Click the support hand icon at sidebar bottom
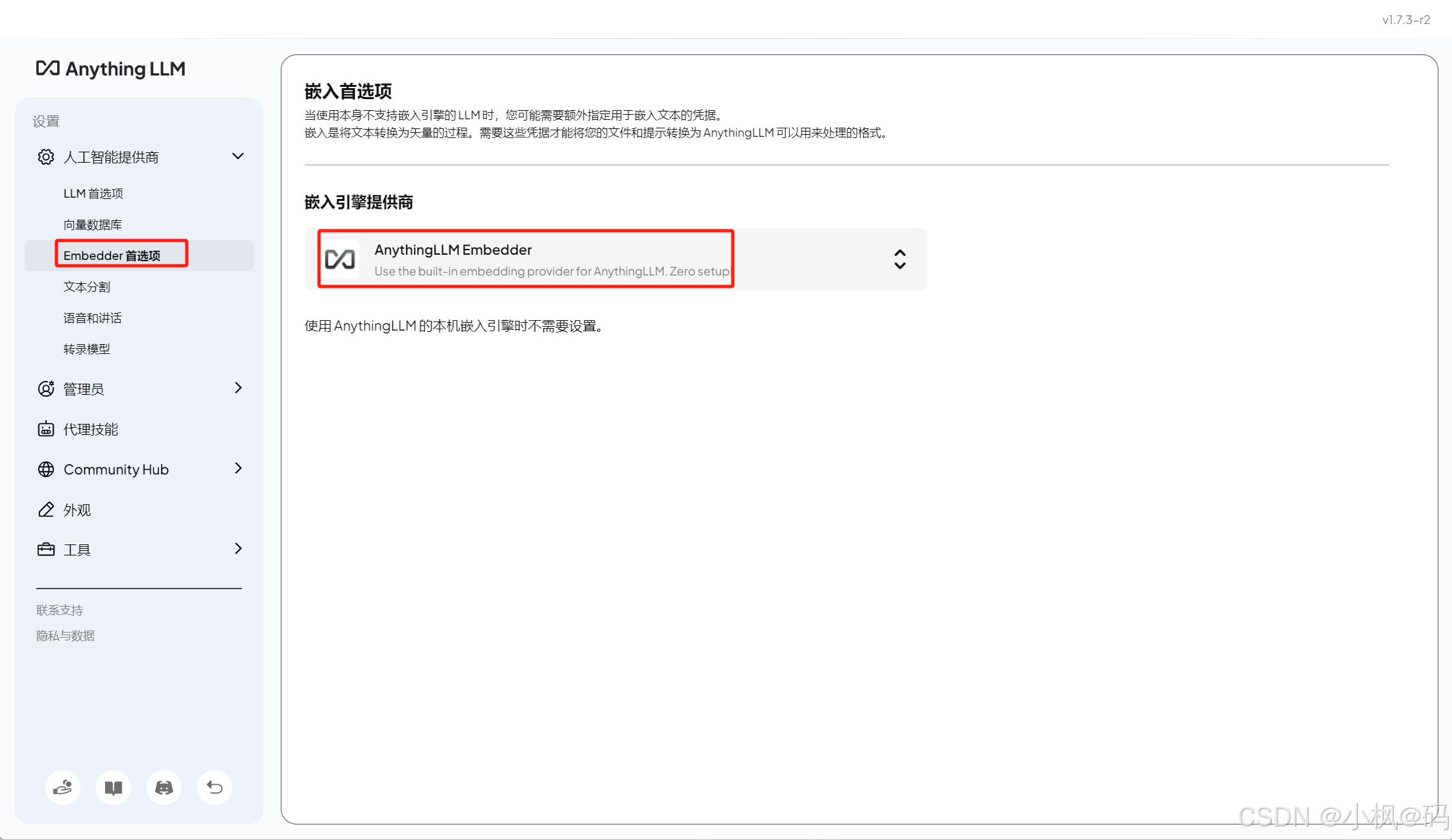The width and height of the screenshot is (1452, 840). pos(63,787)
